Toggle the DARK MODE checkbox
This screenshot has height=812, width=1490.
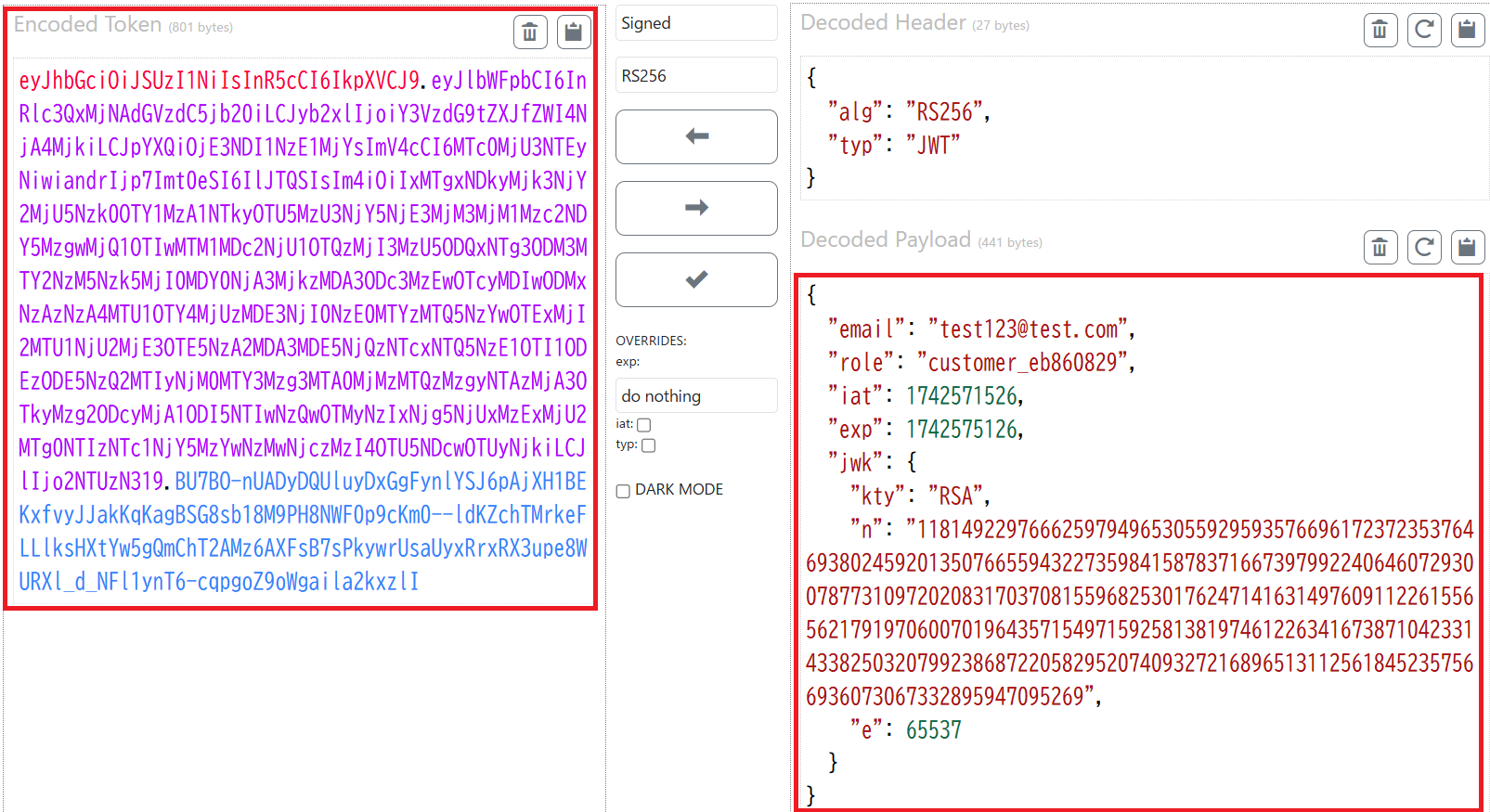click(x=624, y=491)
